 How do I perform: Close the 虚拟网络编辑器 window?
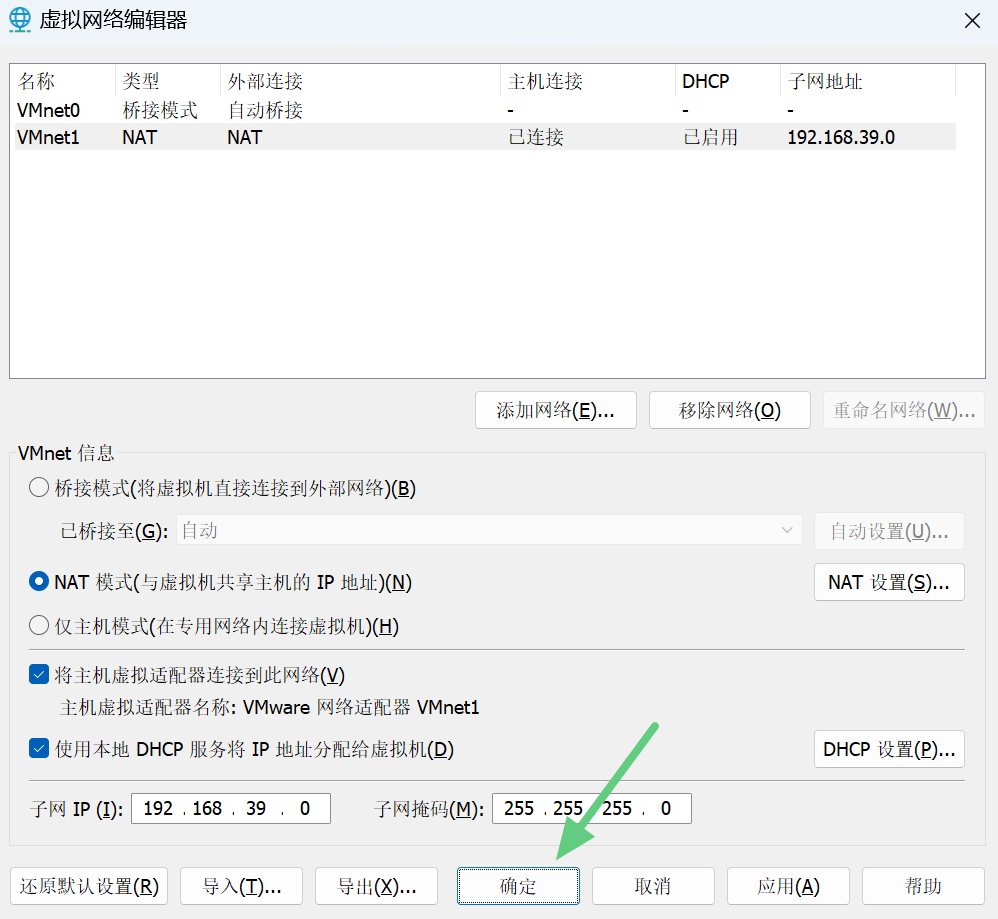tap(972, 21)
